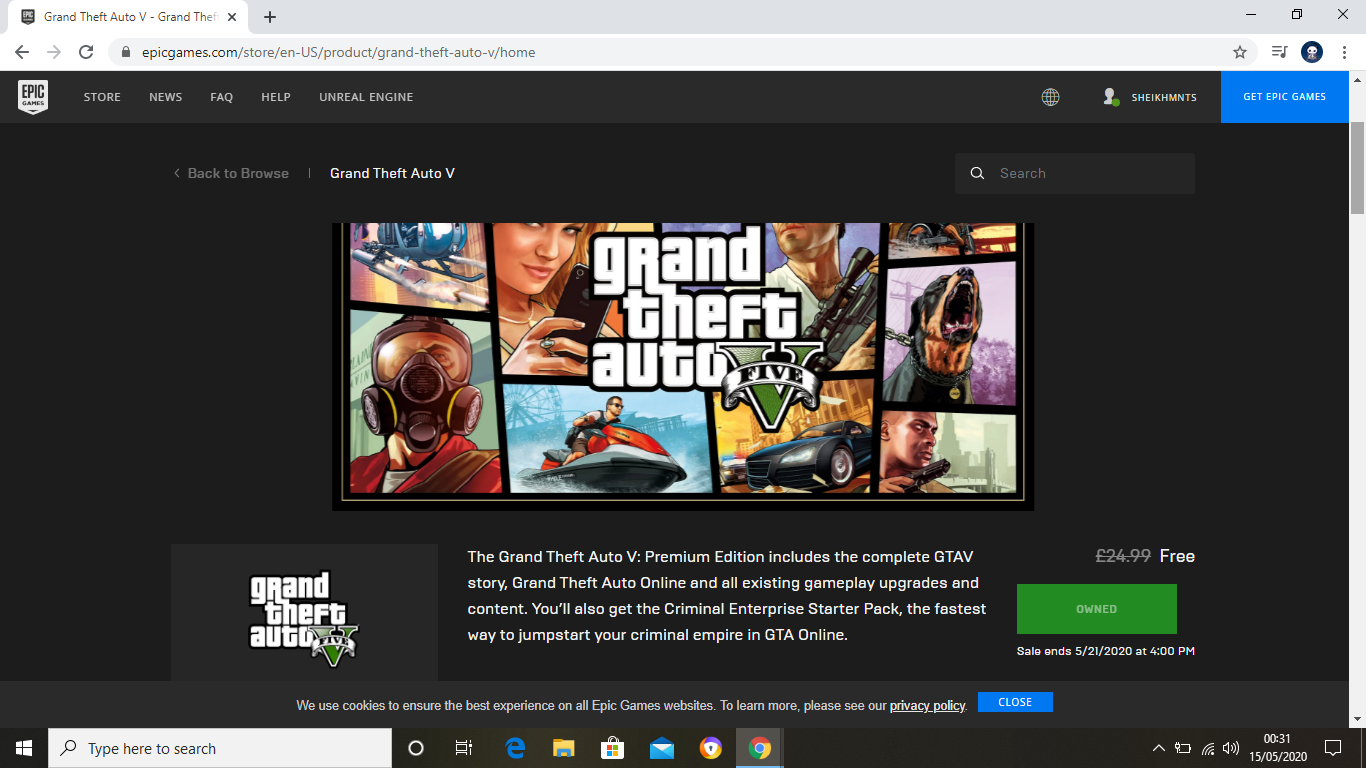Click the GET EPIC GAMES button
Image resolution: width=1366 pixels, height=768 pixels.
click(1284, 97)
